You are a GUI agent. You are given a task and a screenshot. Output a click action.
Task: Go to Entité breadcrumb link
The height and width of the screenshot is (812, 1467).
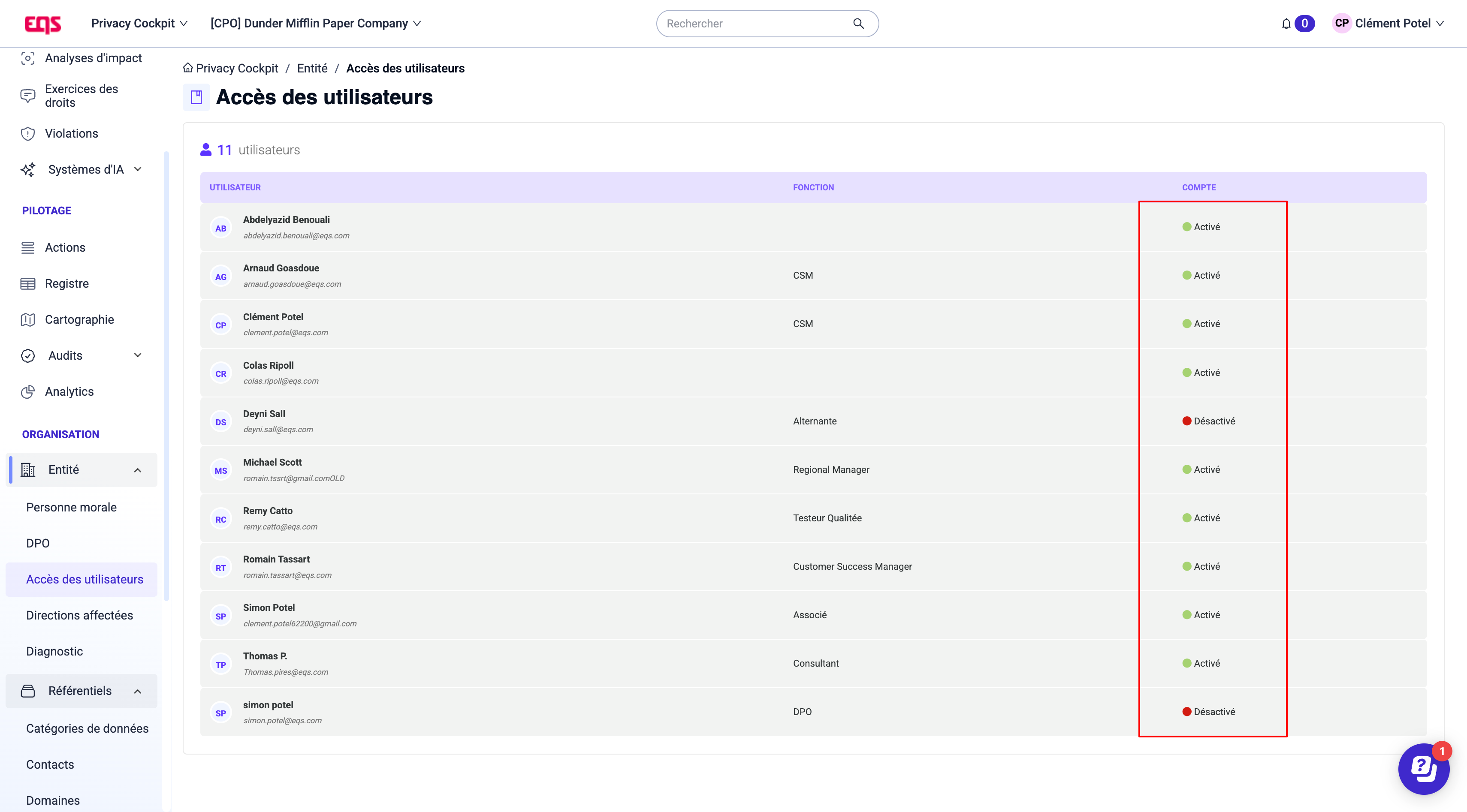(x=312, y=68)
